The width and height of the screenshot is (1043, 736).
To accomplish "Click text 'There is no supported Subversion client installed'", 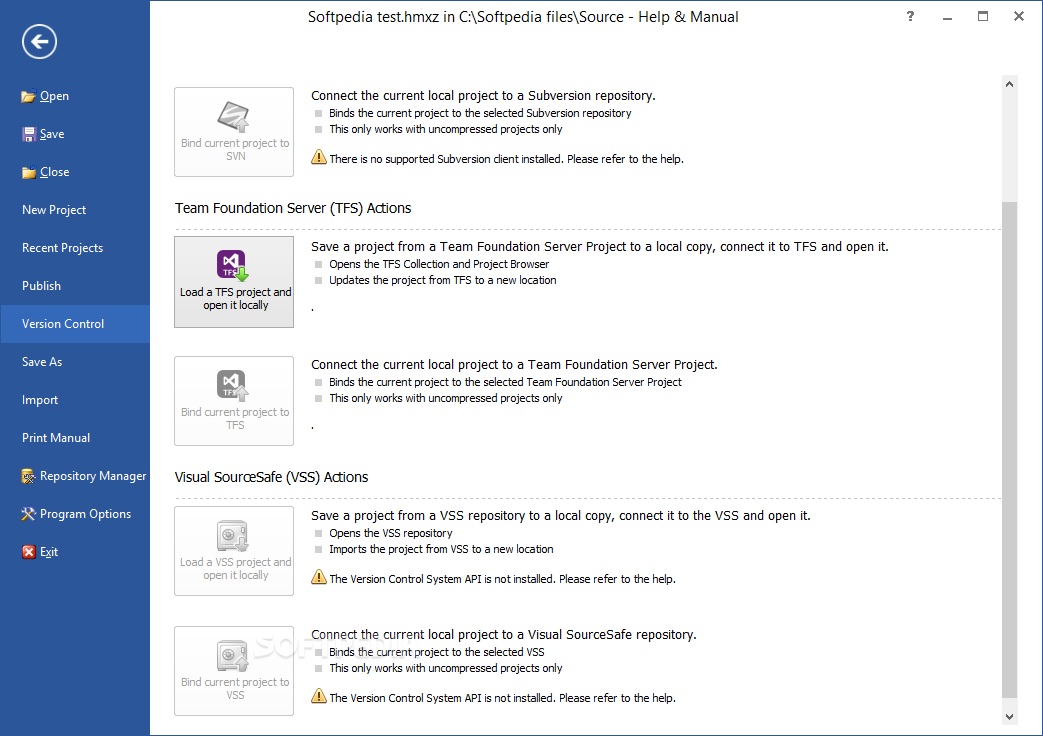I will (446, 159).
